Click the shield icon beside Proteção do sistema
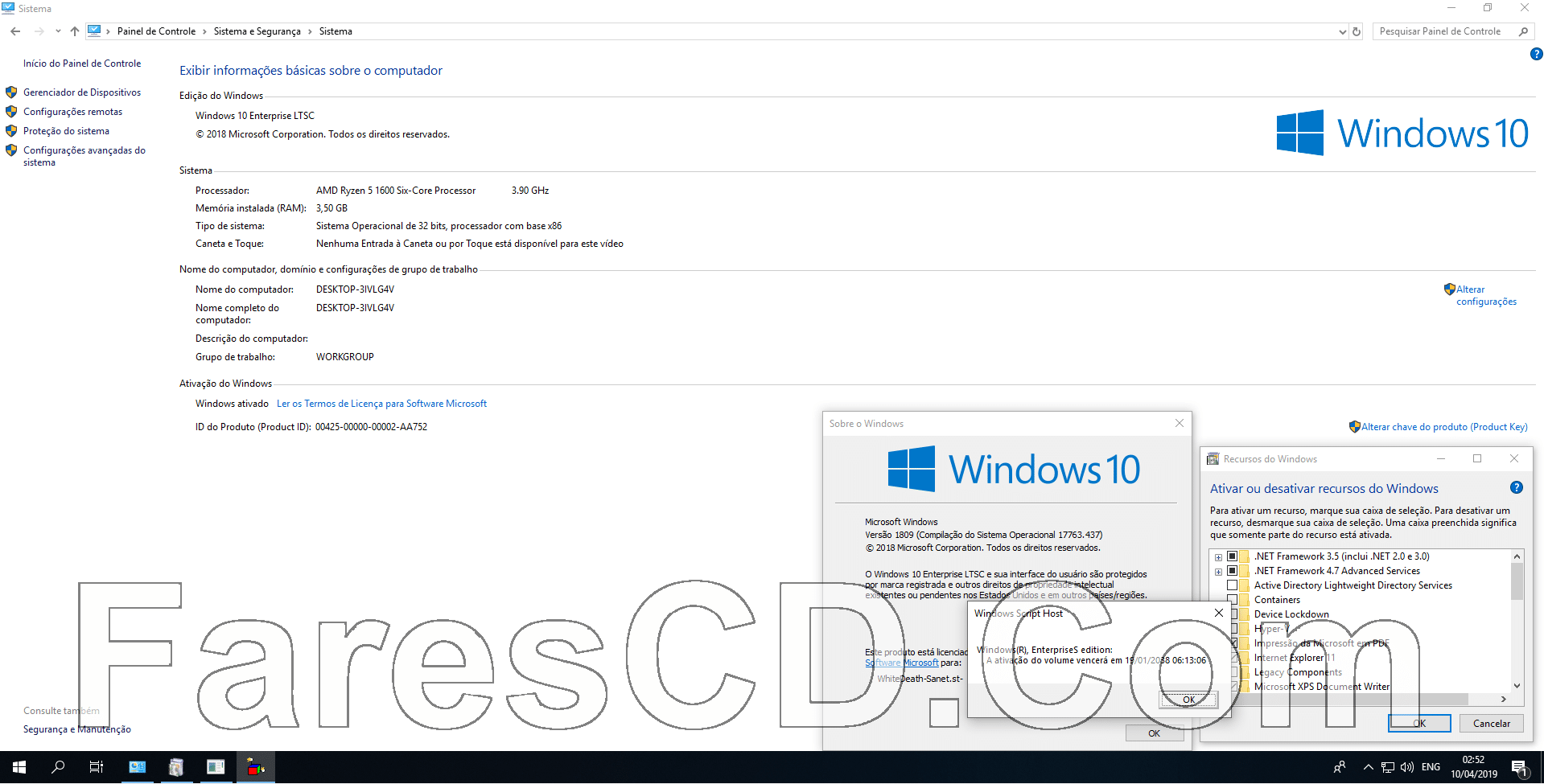 pos(11,131)
